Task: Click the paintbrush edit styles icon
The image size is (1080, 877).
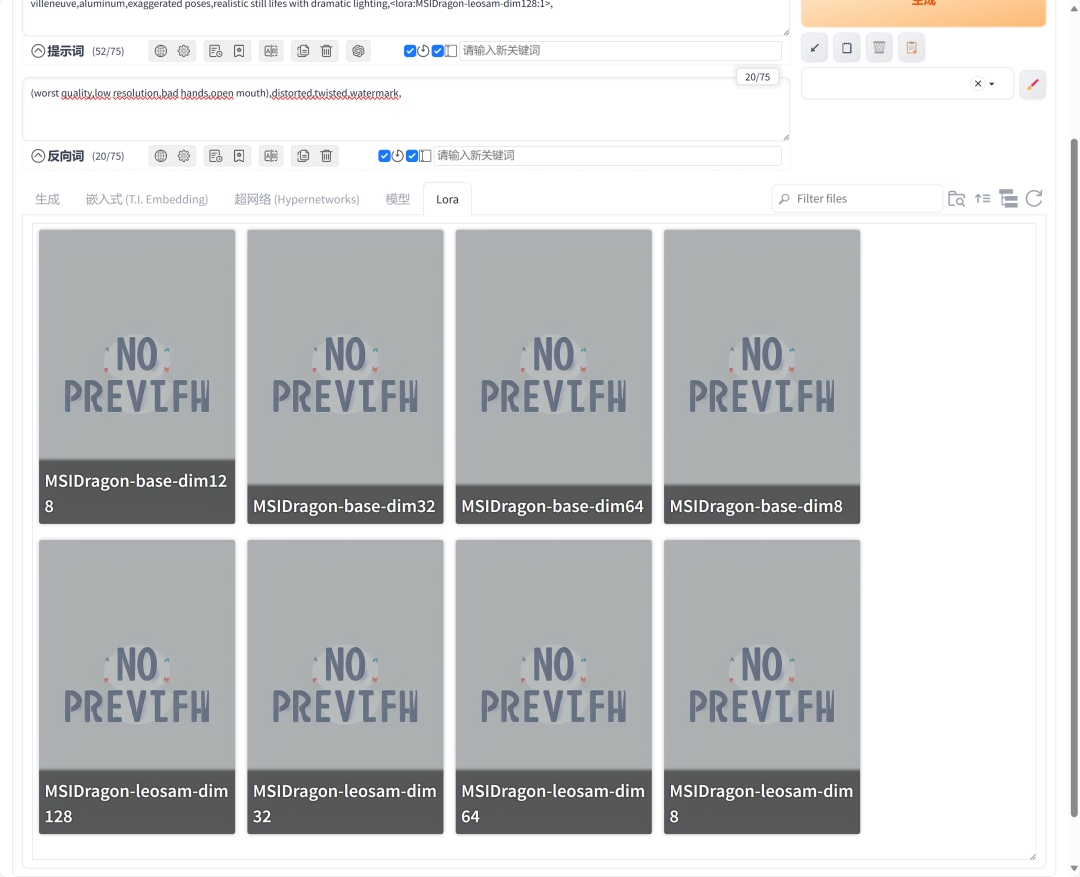Action: [x=1033, y=84]
